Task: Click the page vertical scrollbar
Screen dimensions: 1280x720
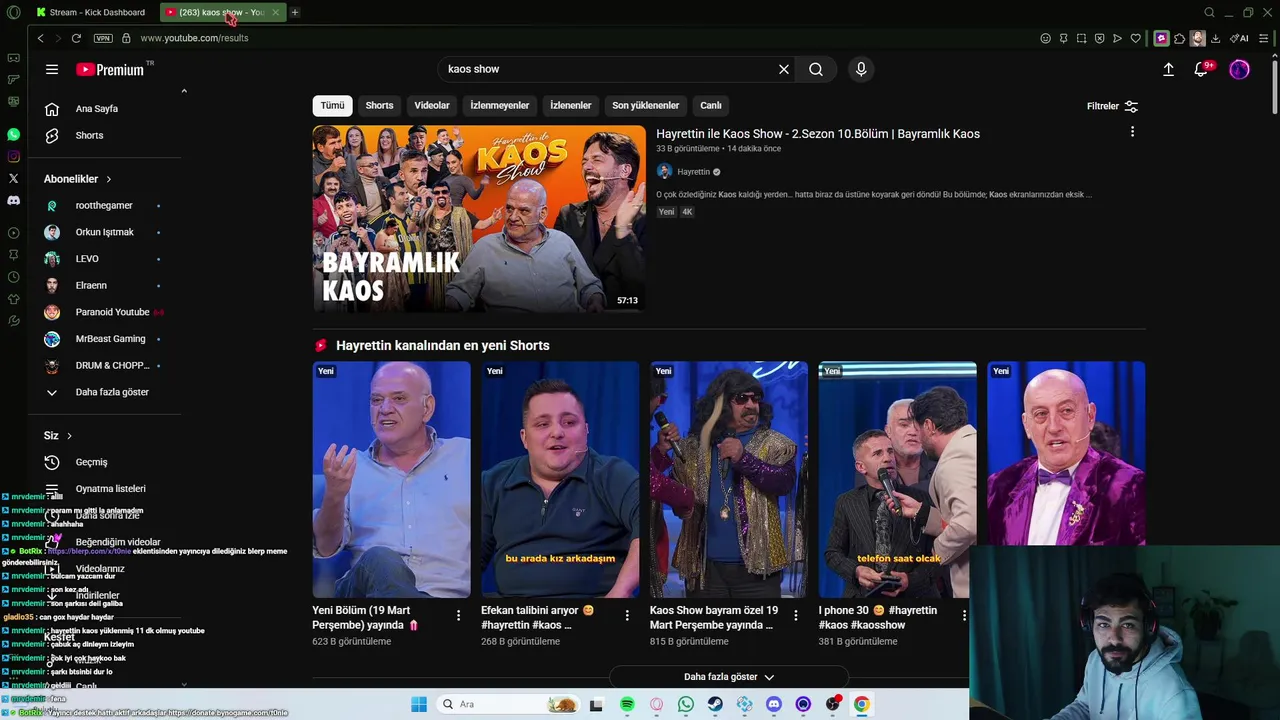Action: pyautogui.click(x=1275, y=90)
